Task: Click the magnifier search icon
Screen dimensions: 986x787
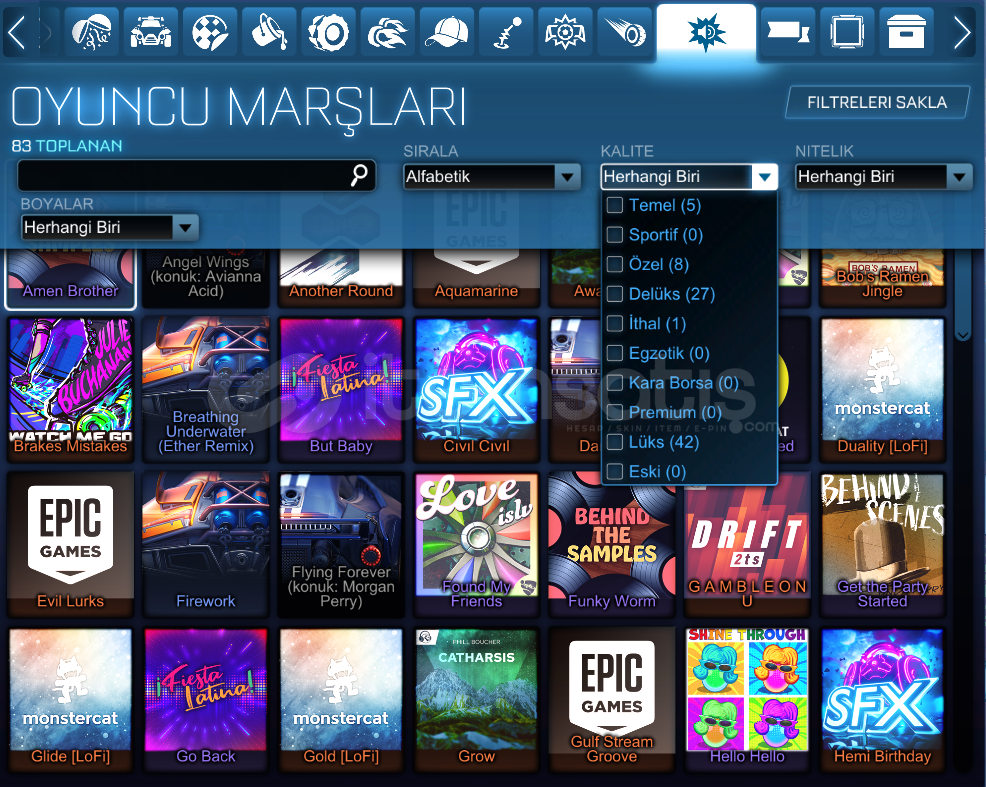Action: point(359,175)
